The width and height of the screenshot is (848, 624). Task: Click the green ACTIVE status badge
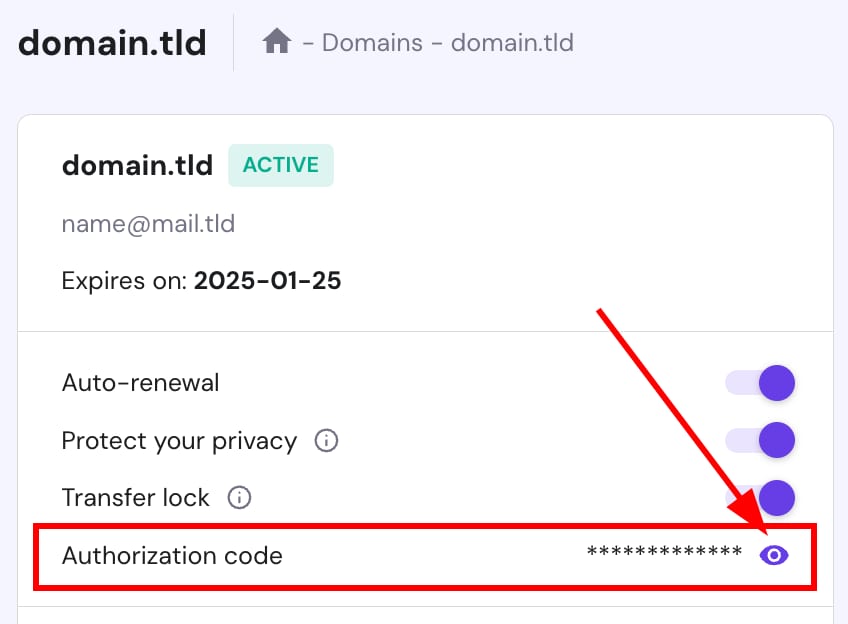[281, 165]
